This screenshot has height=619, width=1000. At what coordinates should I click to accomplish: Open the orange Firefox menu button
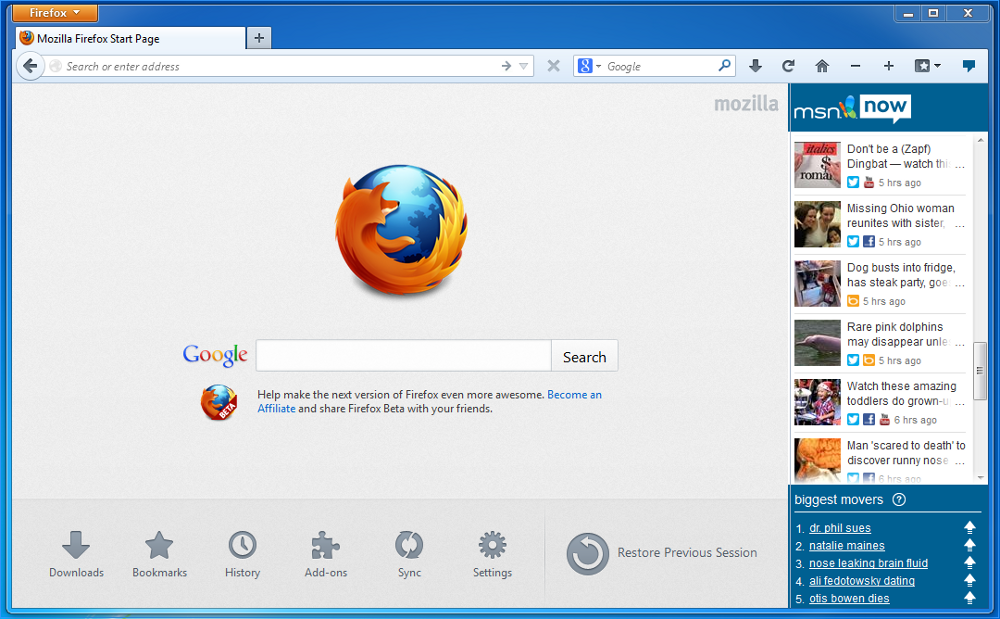point(55,13)
